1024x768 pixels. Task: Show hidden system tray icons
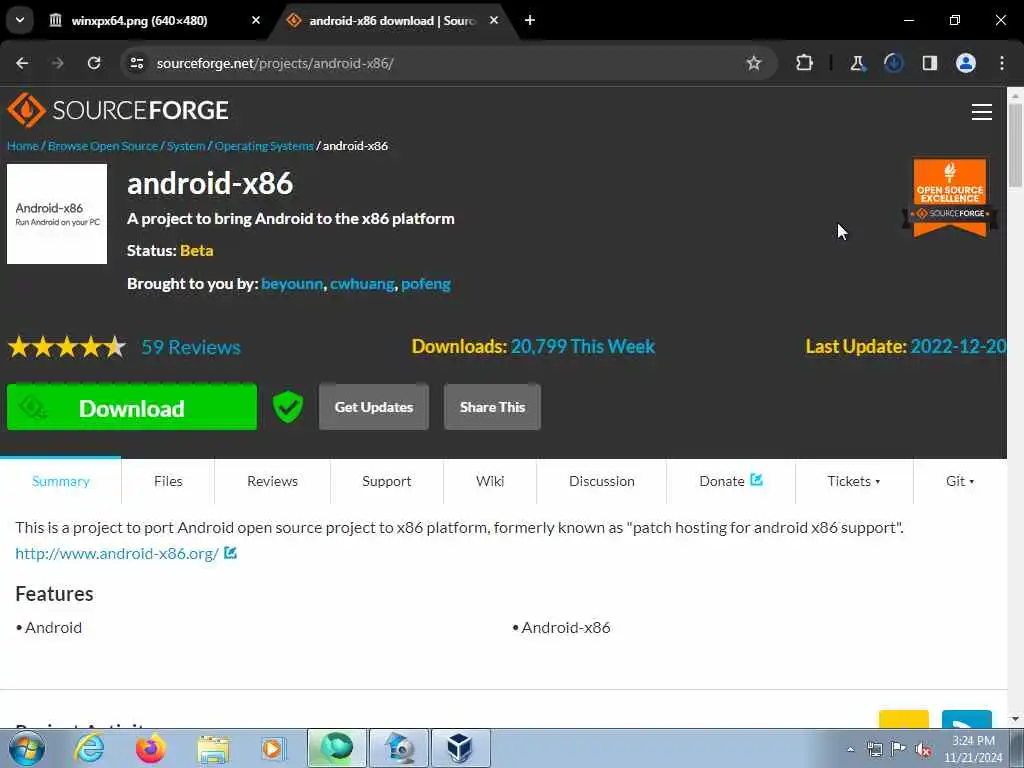pyautogui.click(x=850, y=749)
